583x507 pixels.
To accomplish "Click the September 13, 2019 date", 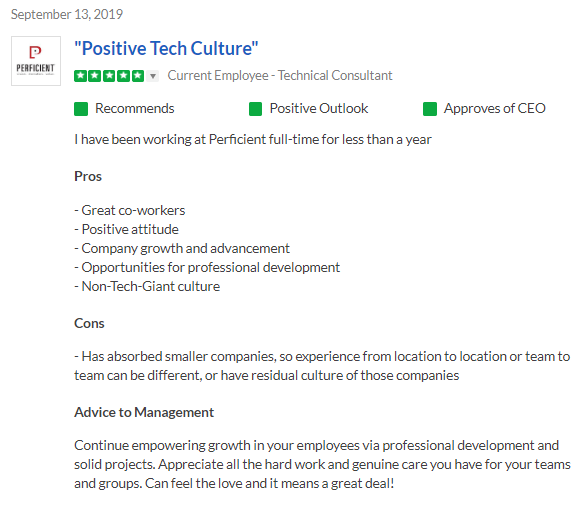I will pyautogui.click(x=67, y=14).
